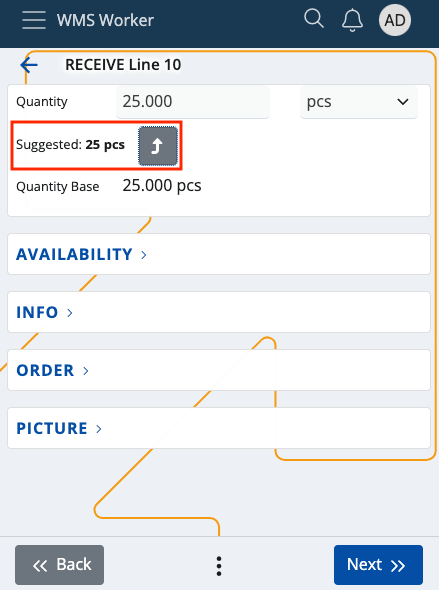Open search with the magnifier icon

tap(314, 19)
